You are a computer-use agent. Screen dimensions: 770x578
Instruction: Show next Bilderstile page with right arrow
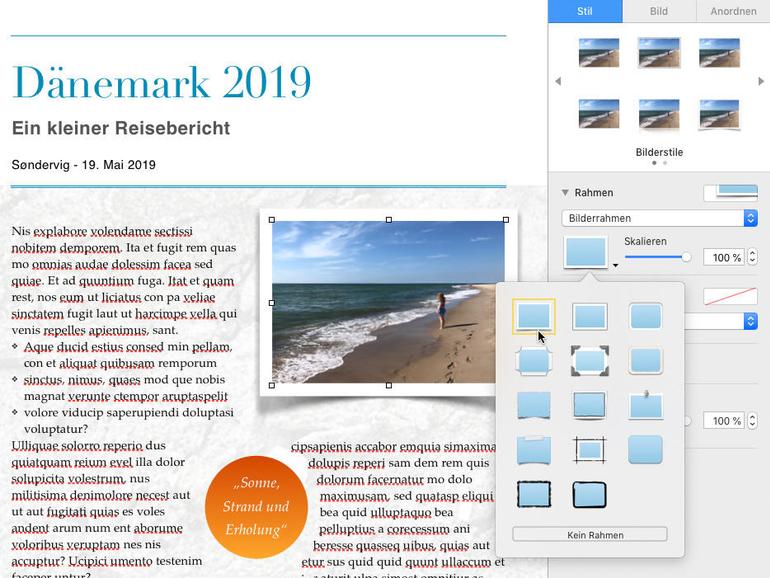pyautogui.click(x=761, y=81)
